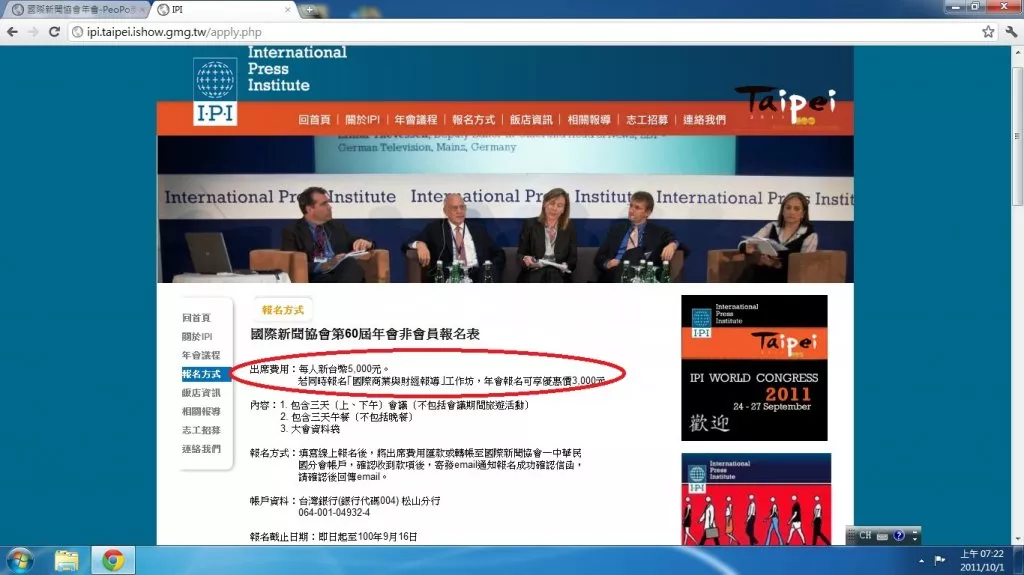Viewport: 1024px width, 575px height.
Task: Bookmark this page with star icon
Action: [988, 31]
